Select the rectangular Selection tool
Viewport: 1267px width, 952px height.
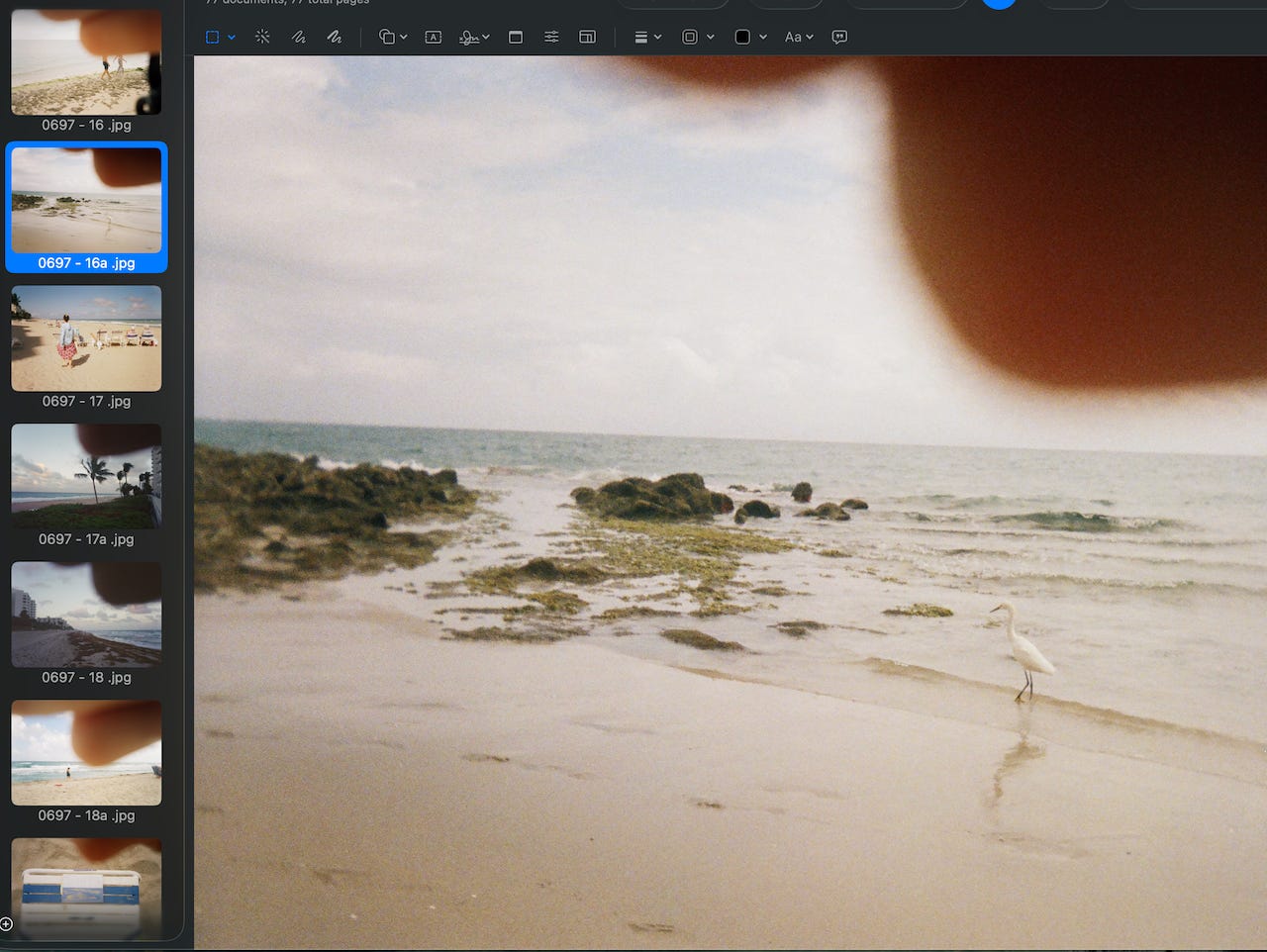coord(212,37)
